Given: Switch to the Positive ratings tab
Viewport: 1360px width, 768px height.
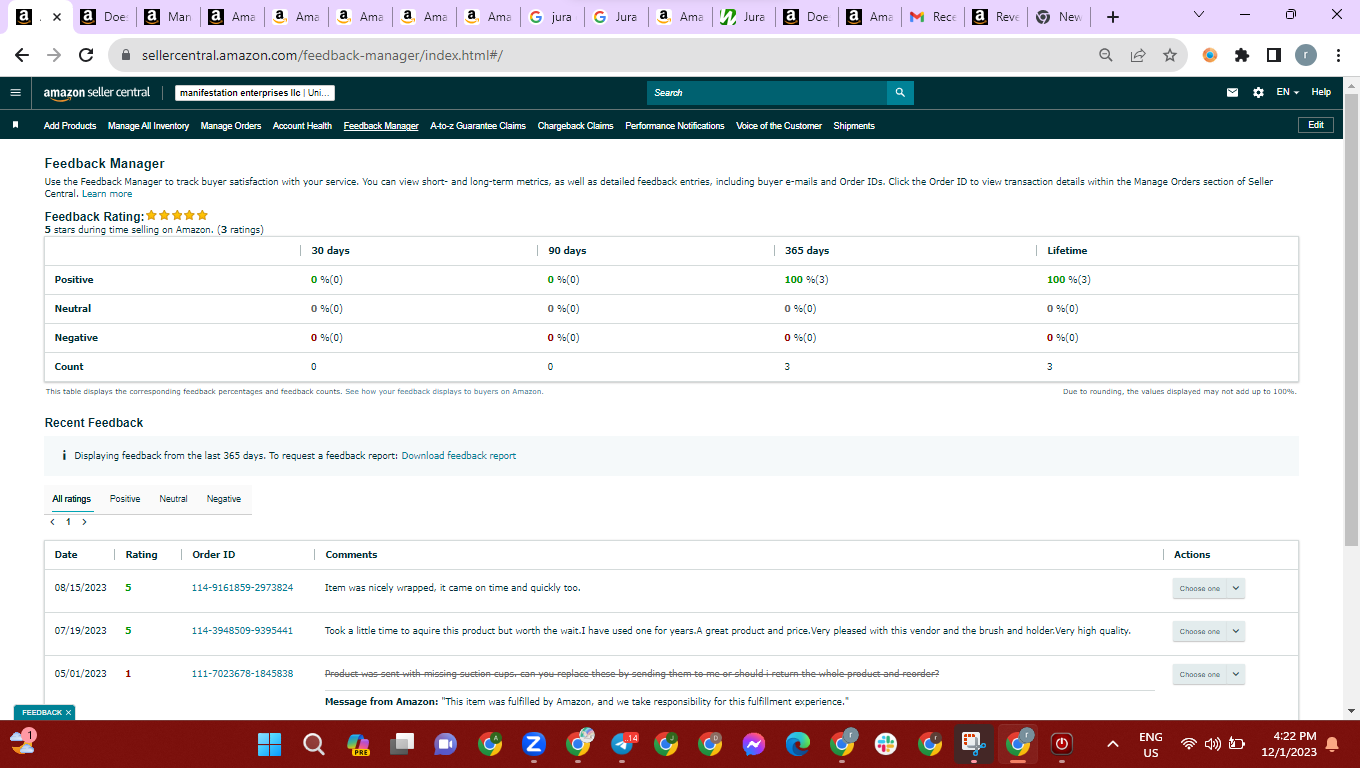Looking at the screenshot, I should pyautogui.click(x=125, y=499).
